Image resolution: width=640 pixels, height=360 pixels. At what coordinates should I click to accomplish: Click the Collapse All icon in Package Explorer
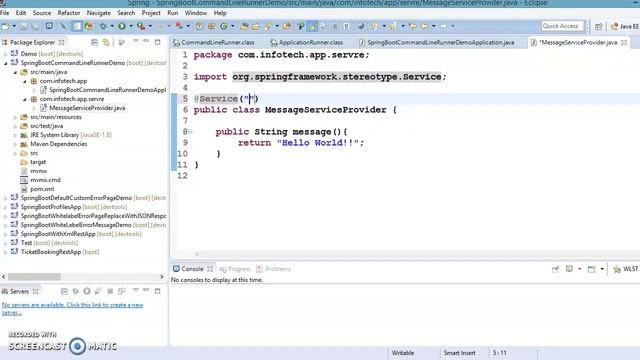(x=94, y=42)
